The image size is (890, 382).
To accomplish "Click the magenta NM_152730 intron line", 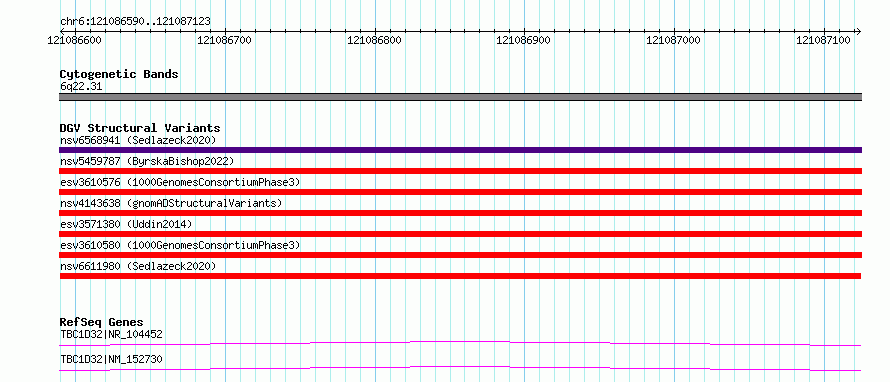I will click(x=460, y=368).
